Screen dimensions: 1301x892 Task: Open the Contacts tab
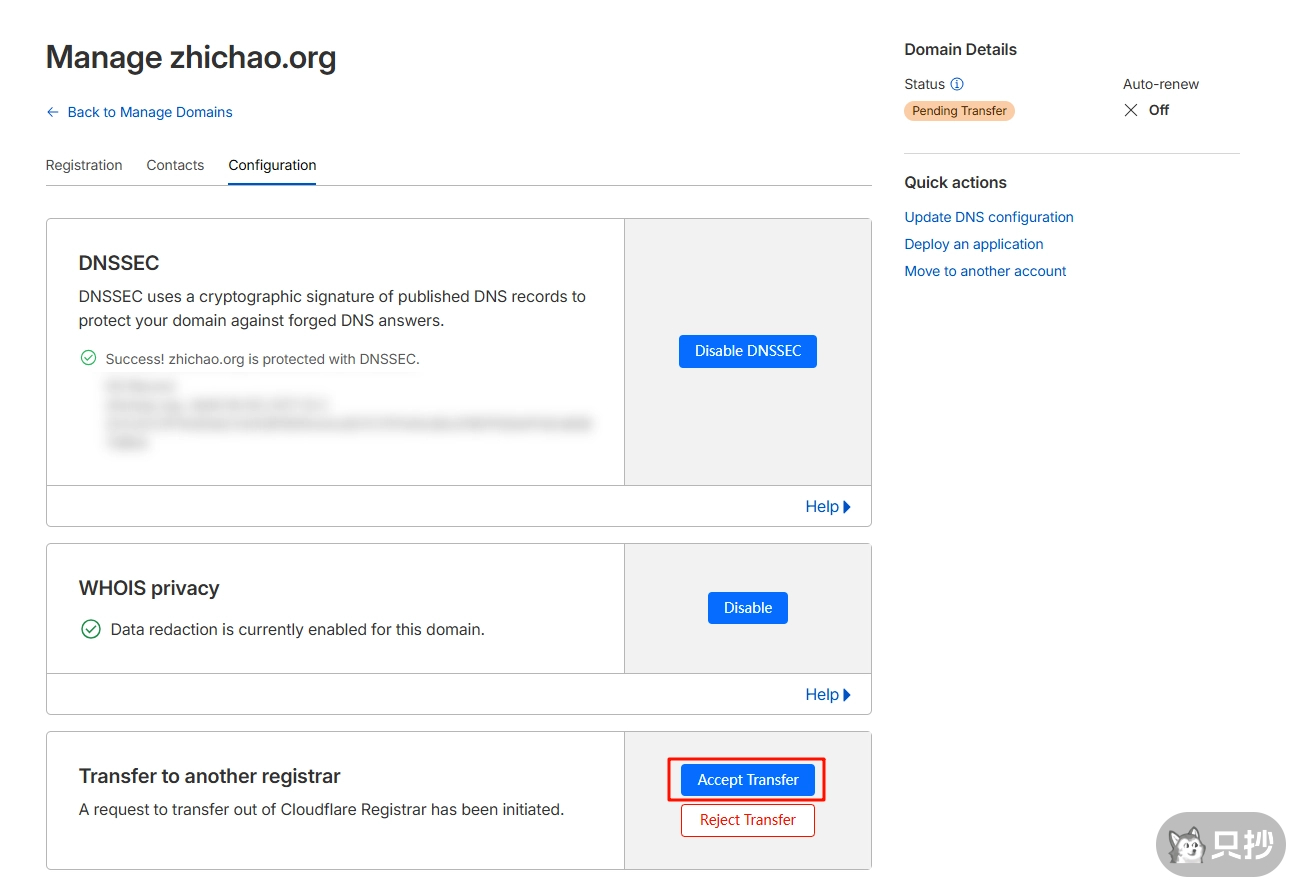pyautogui.click(x=175, y=165)
